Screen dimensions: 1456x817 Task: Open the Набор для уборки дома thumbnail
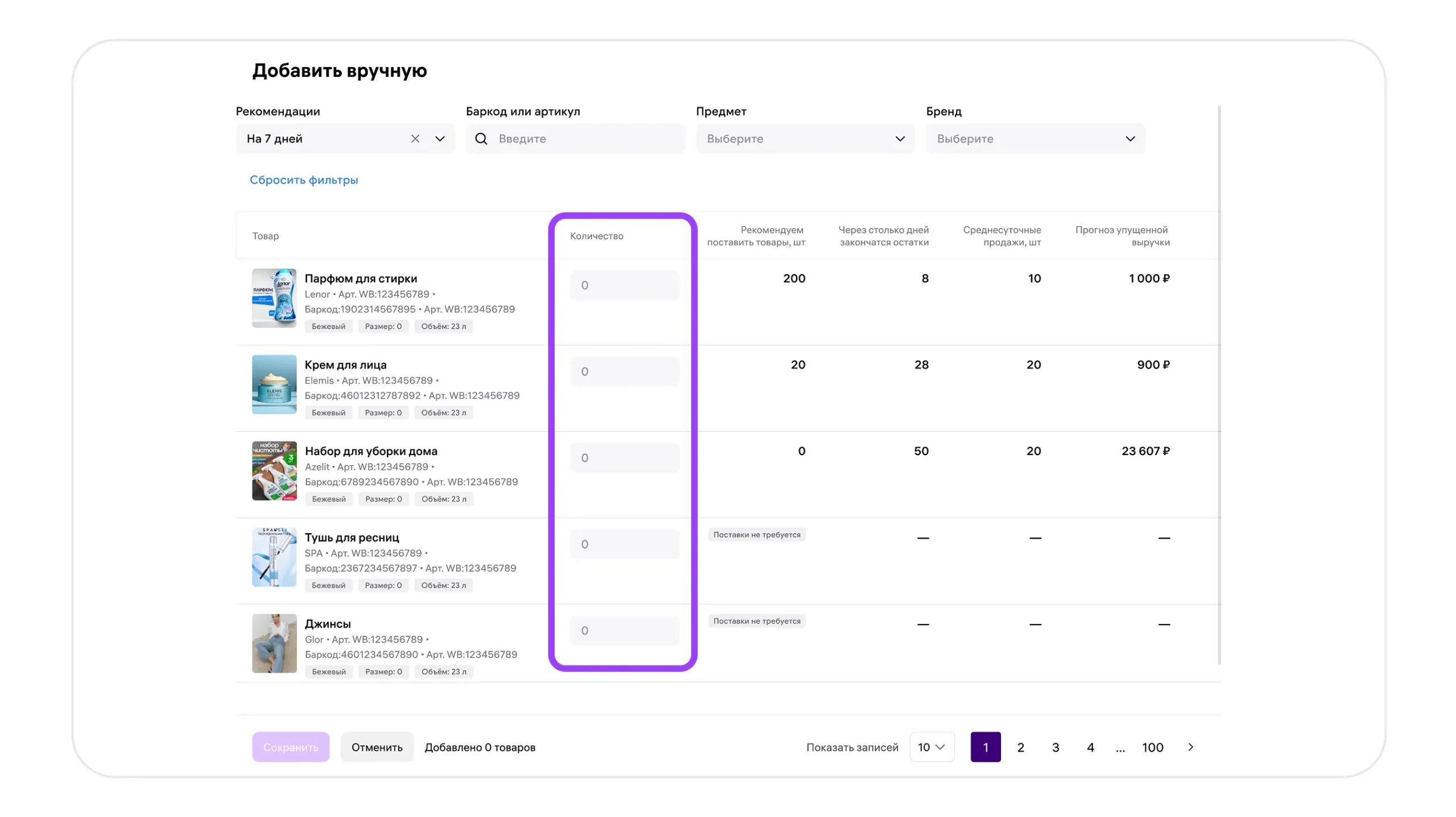[274, 471]
